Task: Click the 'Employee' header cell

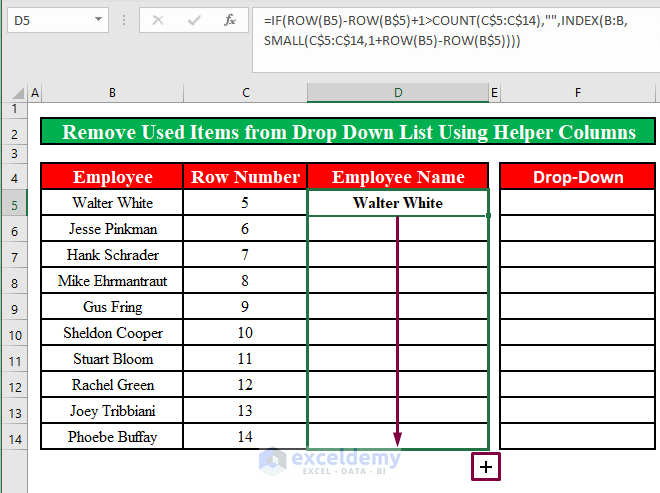Action: (112, 177)
